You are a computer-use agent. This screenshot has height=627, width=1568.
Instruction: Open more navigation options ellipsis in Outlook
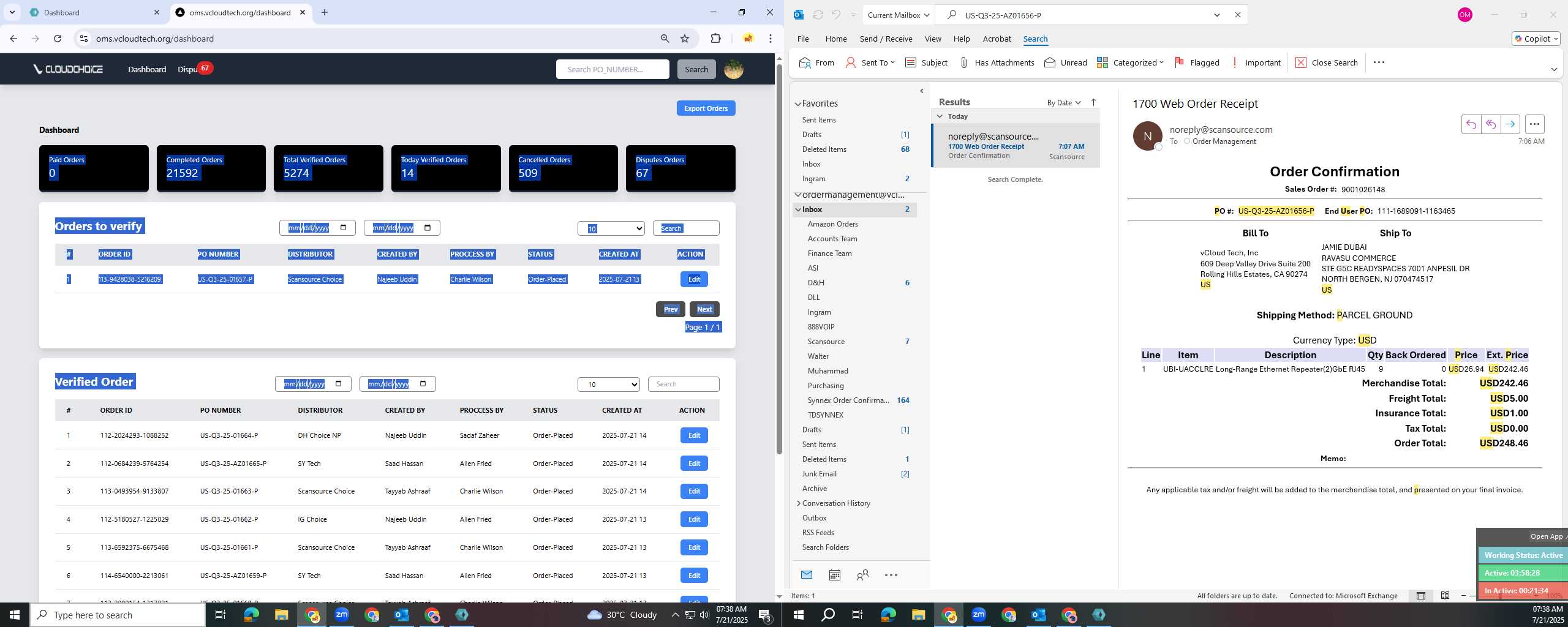(891, 574)
